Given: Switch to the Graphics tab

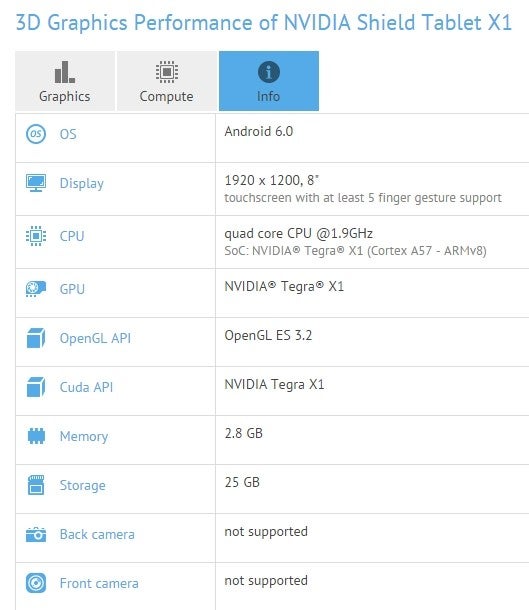Looking at the screenshot, I should tap(65, 81).
